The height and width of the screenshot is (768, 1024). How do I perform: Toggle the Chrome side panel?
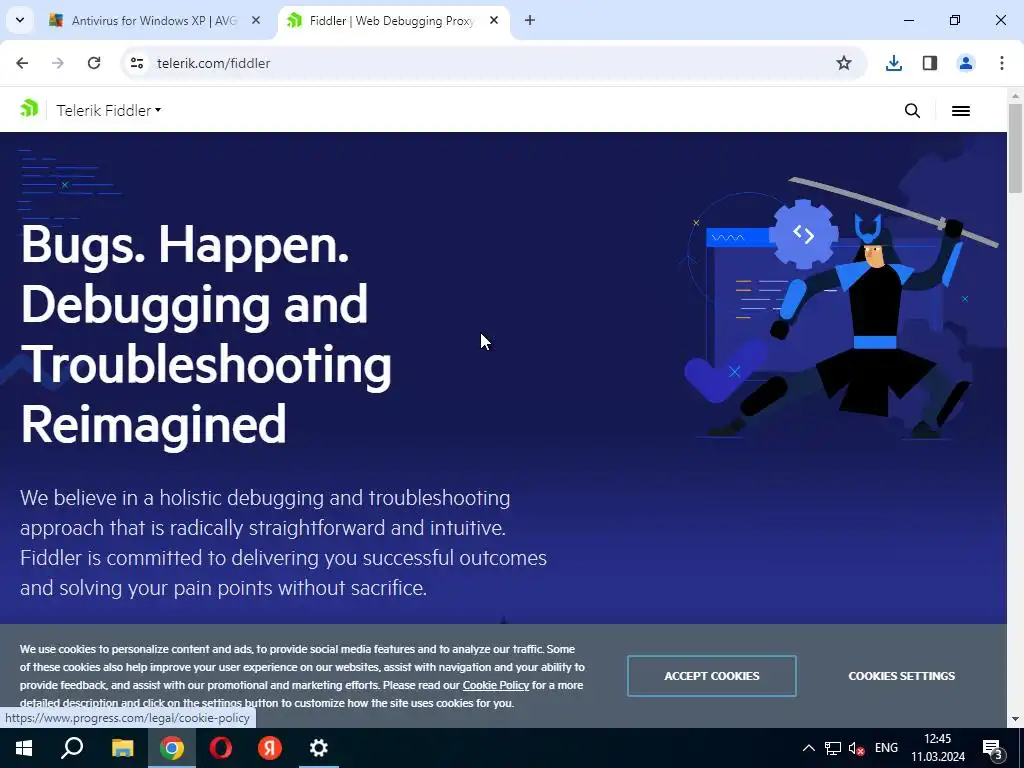[930, 63]
